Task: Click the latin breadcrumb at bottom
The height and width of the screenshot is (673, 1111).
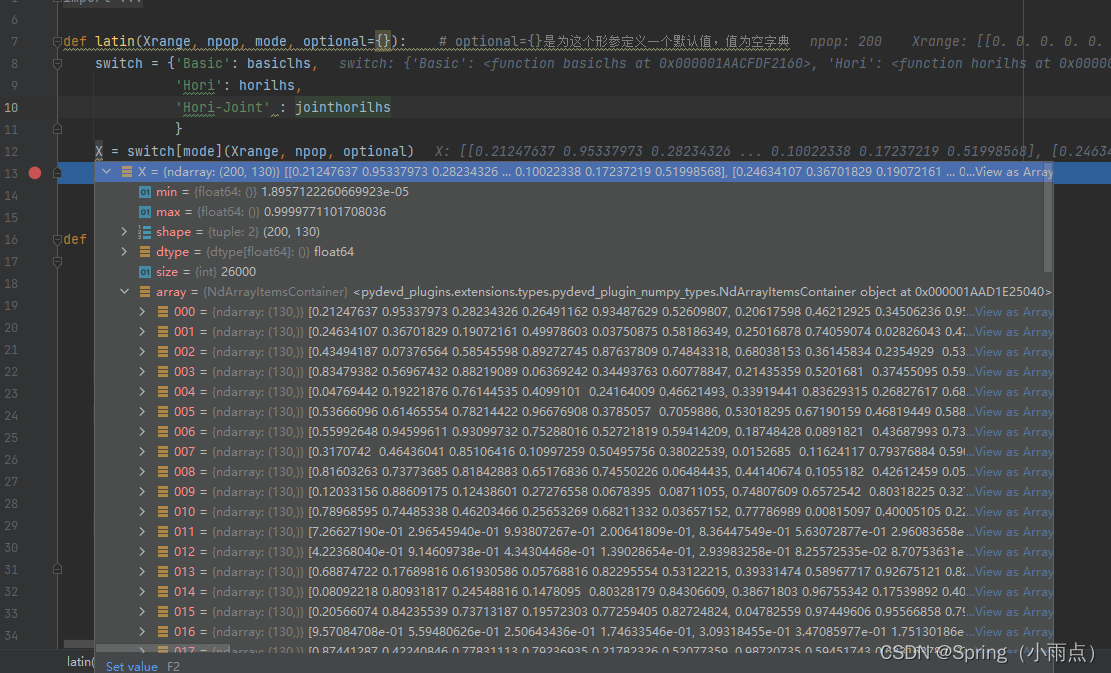Action: (x=79, y=662)
